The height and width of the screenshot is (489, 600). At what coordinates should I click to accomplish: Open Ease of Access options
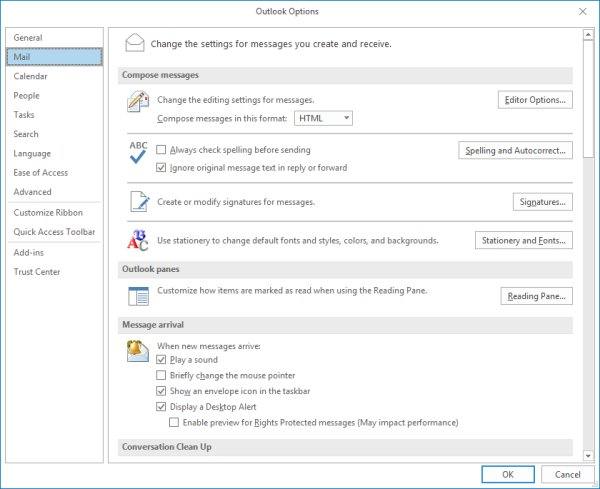click(54, 173)
